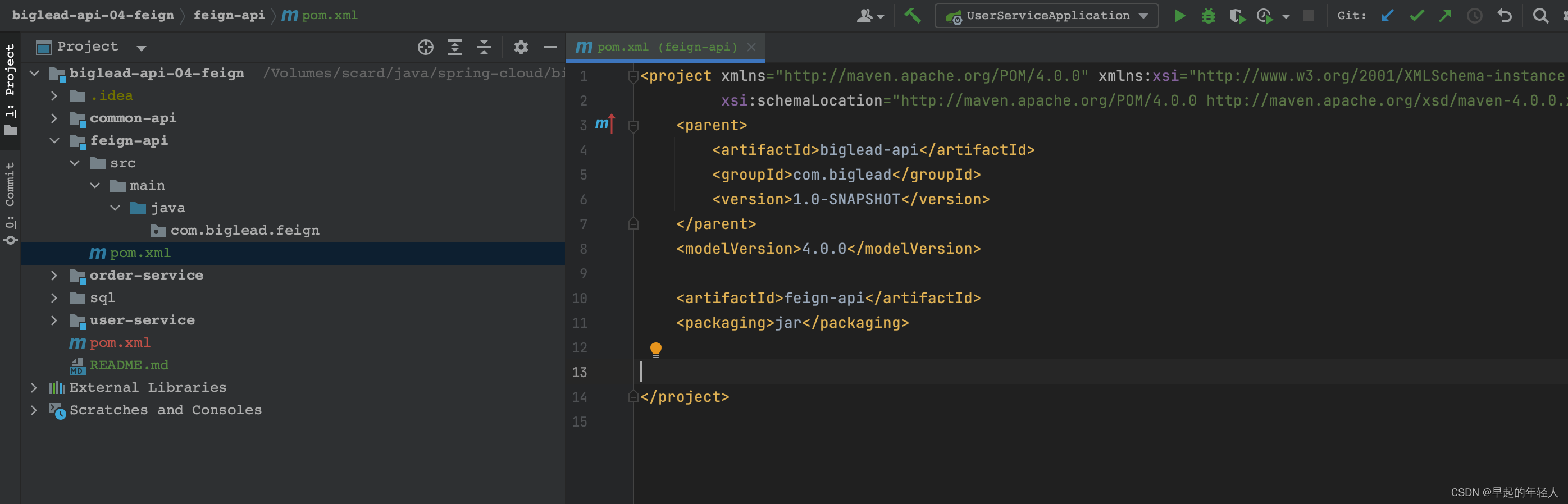Expand the .idea folder

[54, 96]
